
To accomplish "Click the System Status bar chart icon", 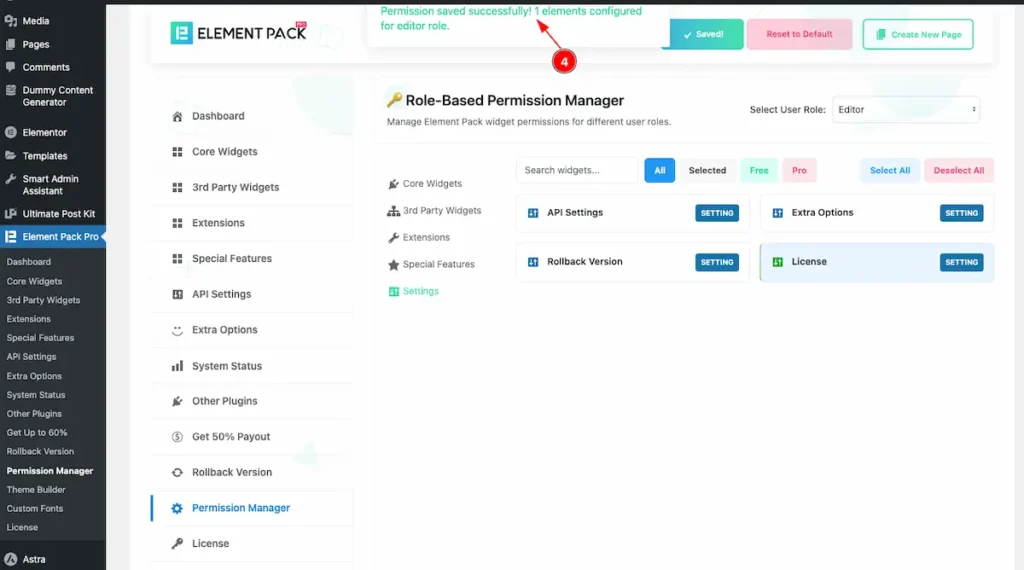I will (177, 366).
